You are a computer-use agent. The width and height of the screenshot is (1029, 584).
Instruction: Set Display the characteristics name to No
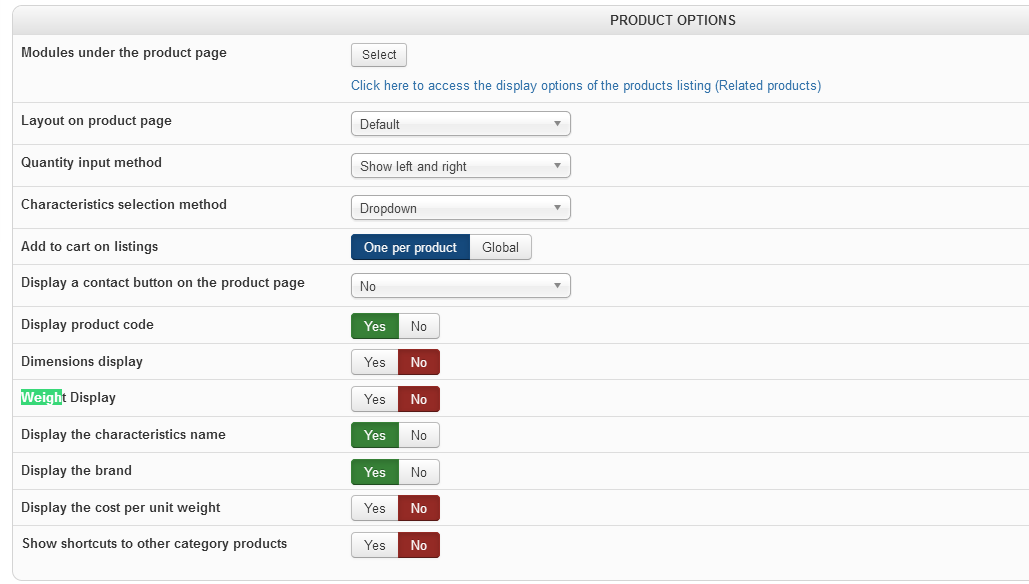click(419, 435)
